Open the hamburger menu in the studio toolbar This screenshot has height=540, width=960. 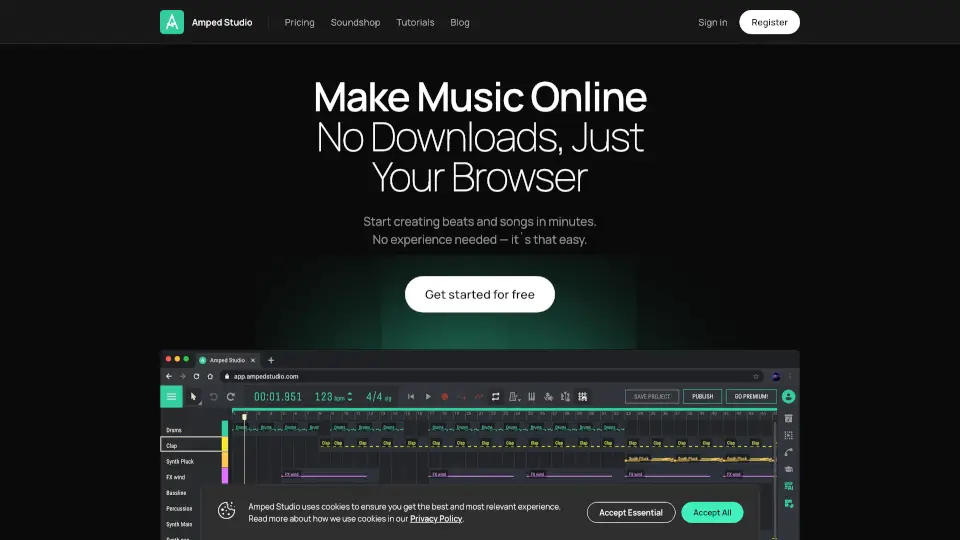click(171, 397)
